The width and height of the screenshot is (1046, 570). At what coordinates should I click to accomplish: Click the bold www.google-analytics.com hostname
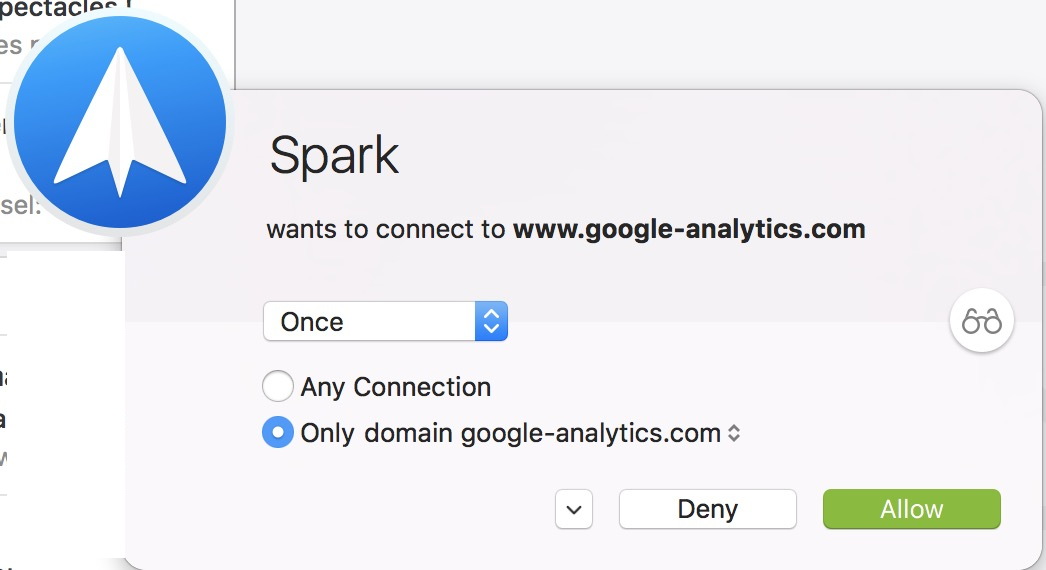688,229
